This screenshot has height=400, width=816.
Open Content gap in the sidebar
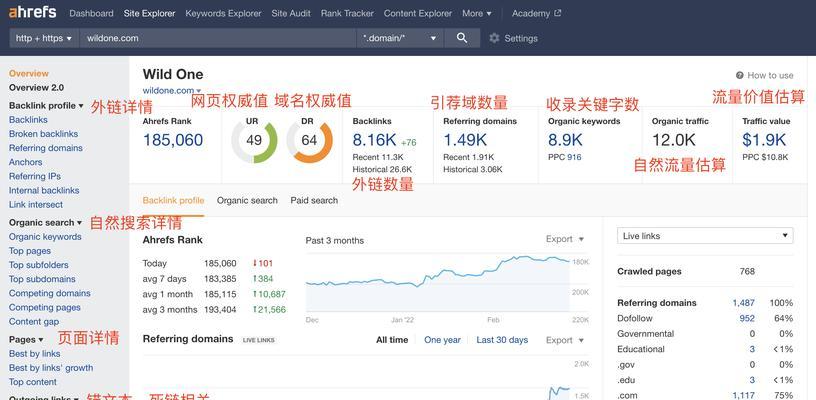(34, 321)
